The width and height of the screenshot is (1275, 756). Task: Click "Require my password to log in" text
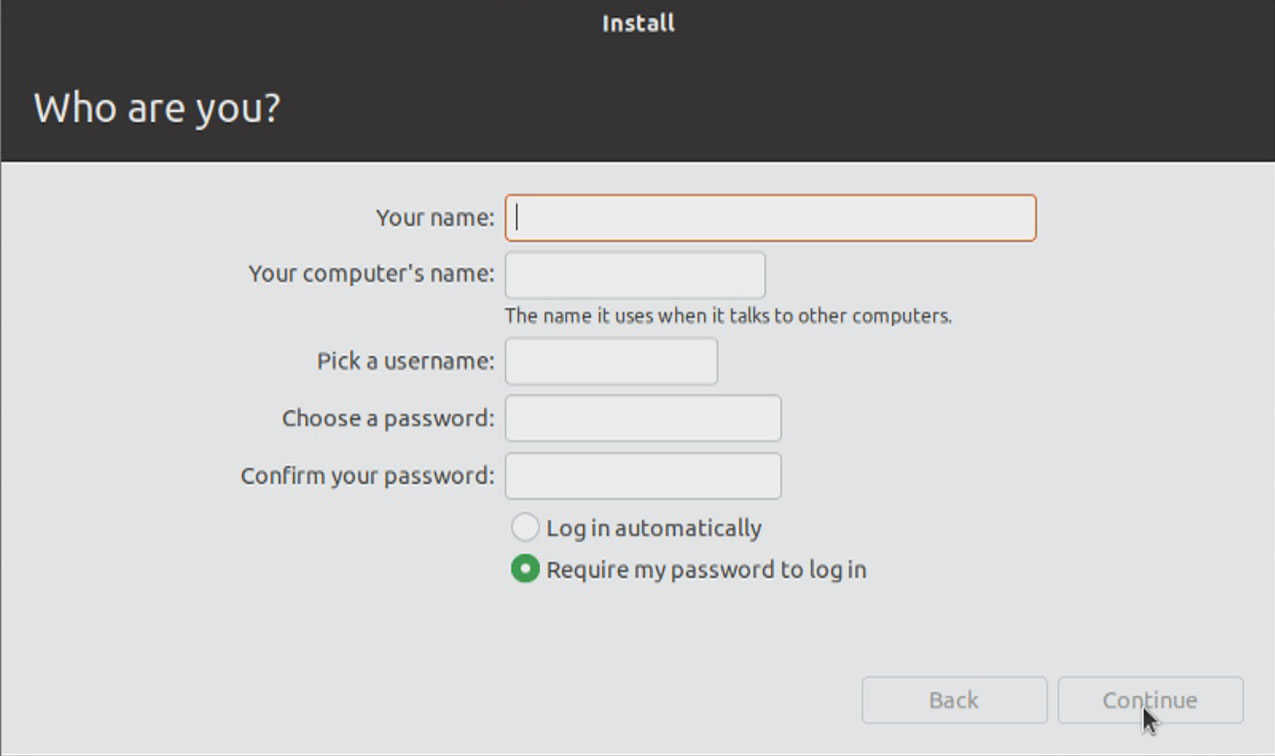click(x=706, y=570)
